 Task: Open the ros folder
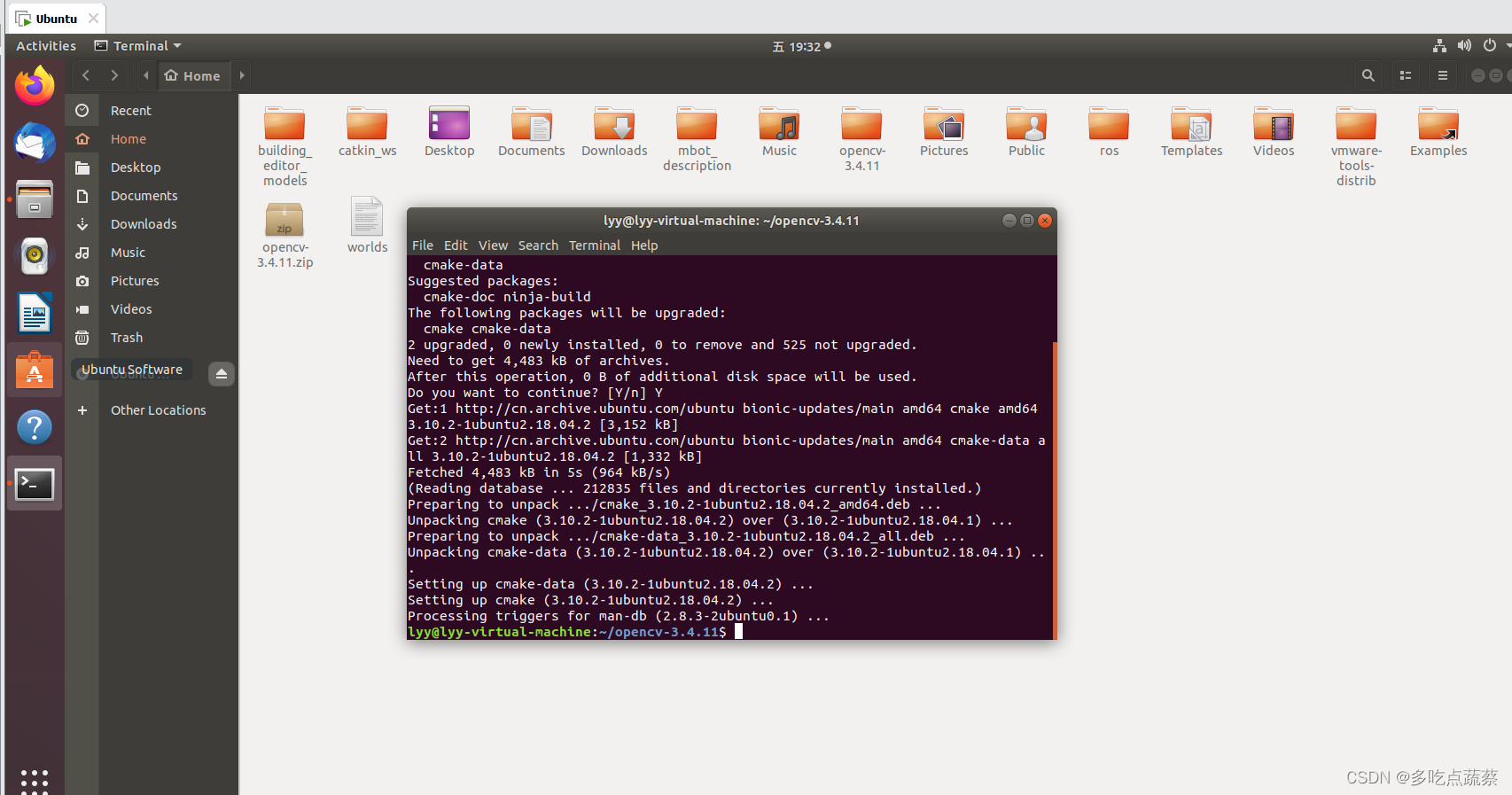click(x=1109, y=132)
